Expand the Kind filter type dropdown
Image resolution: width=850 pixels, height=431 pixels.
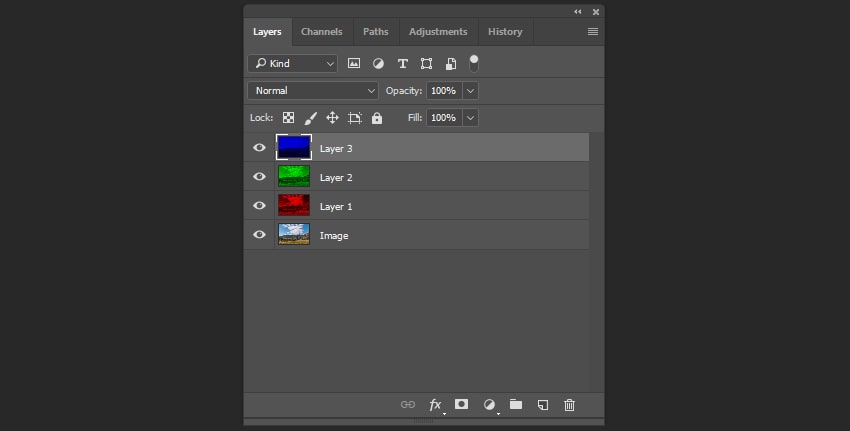point(293,63)
